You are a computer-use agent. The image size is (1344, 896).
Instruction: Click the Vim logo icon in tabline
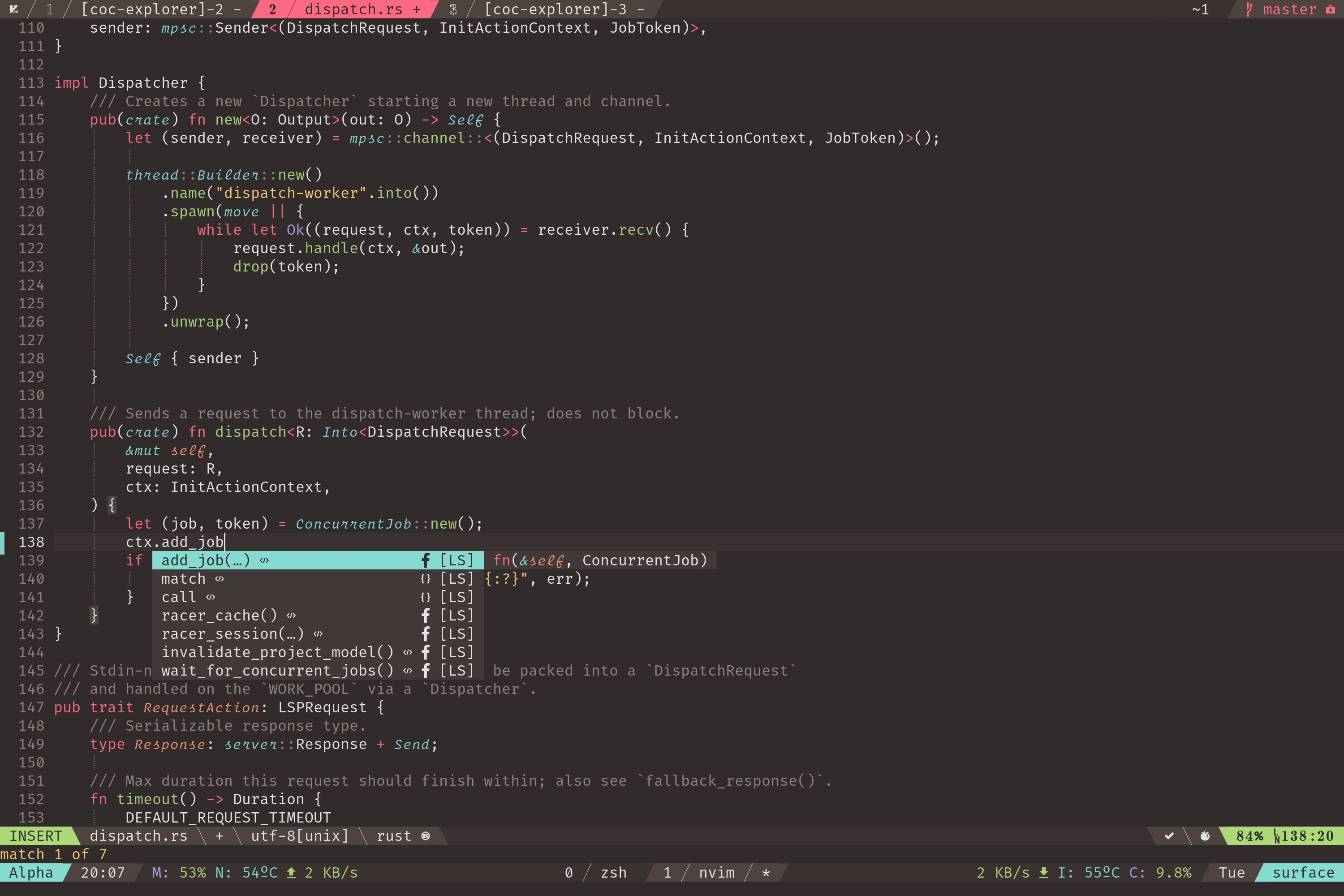click(14, 9)
